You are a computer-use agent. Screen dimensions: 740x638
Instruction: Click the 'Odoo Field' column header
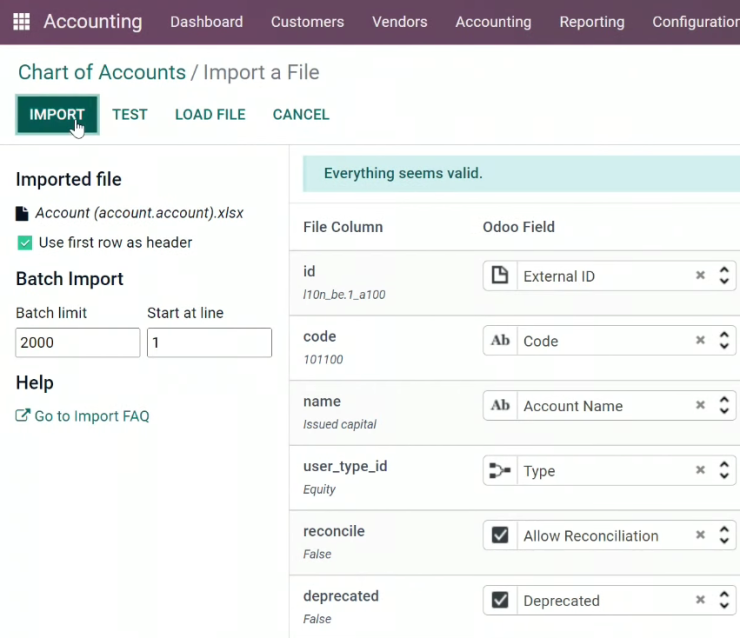pyautogui.click(x=518, y=227)
